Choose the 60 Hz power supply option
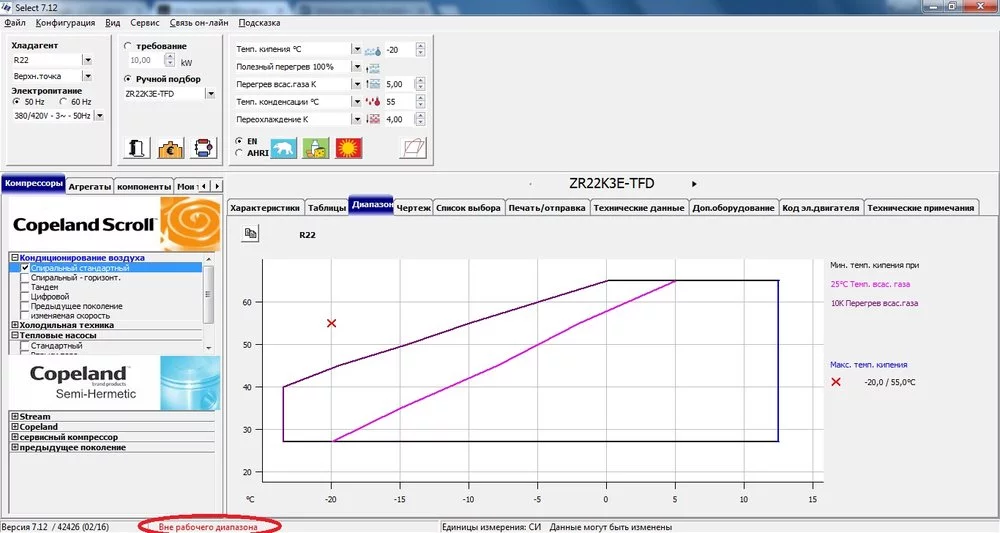1000x533 pixels. [x=62, y=102]
